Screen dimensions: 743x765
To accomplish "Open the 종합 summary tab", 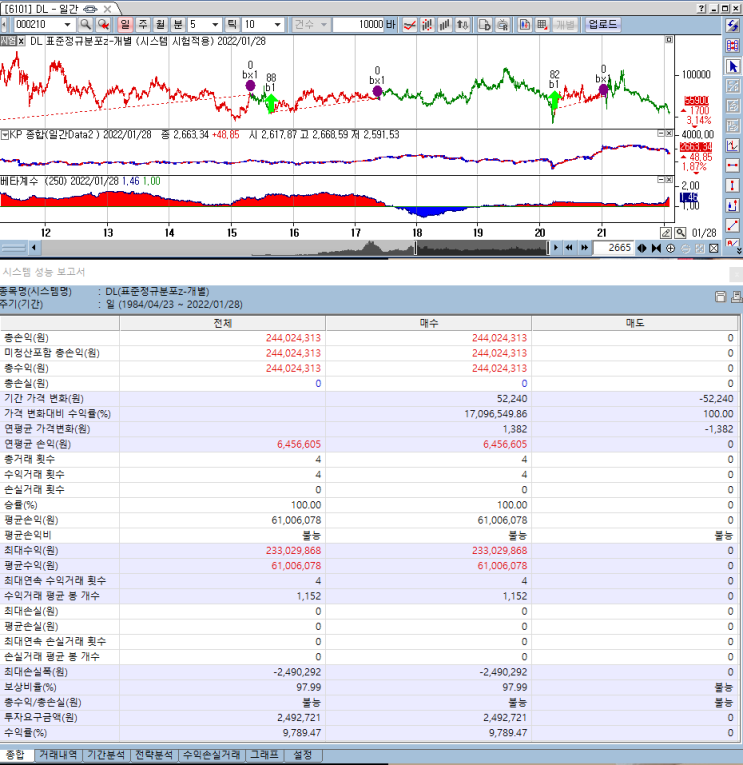I will pos(15,755).
